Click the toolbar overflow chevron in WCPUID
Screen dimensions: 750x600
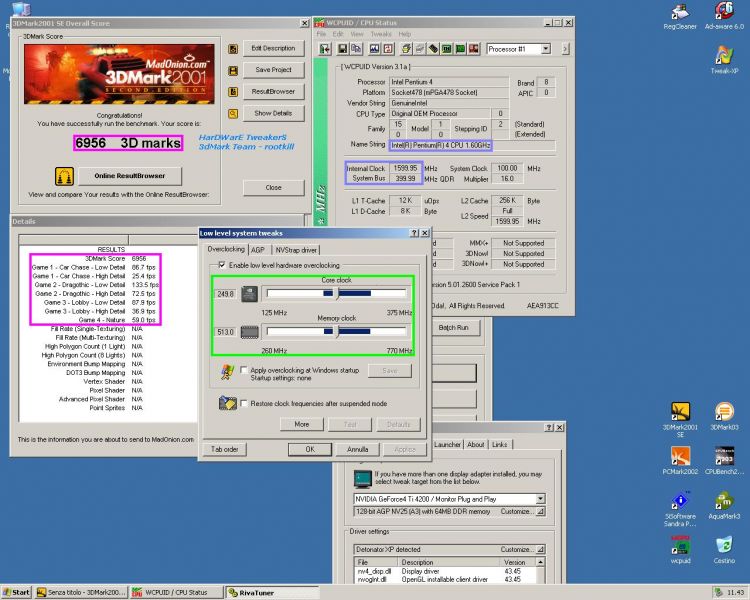tap(565, 49)
